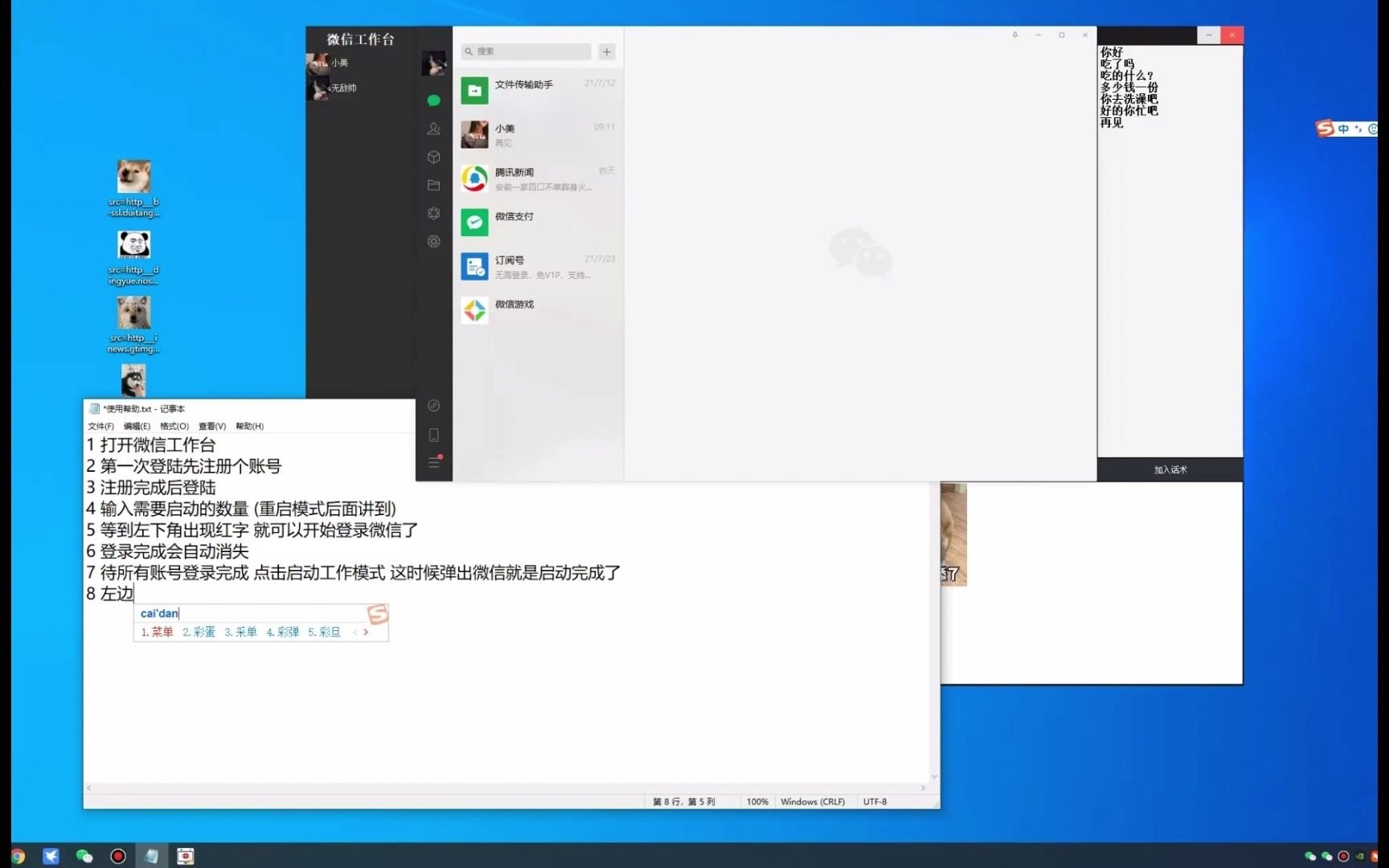Click the 腾讯新闻 logo avatar

click(474, 178)
